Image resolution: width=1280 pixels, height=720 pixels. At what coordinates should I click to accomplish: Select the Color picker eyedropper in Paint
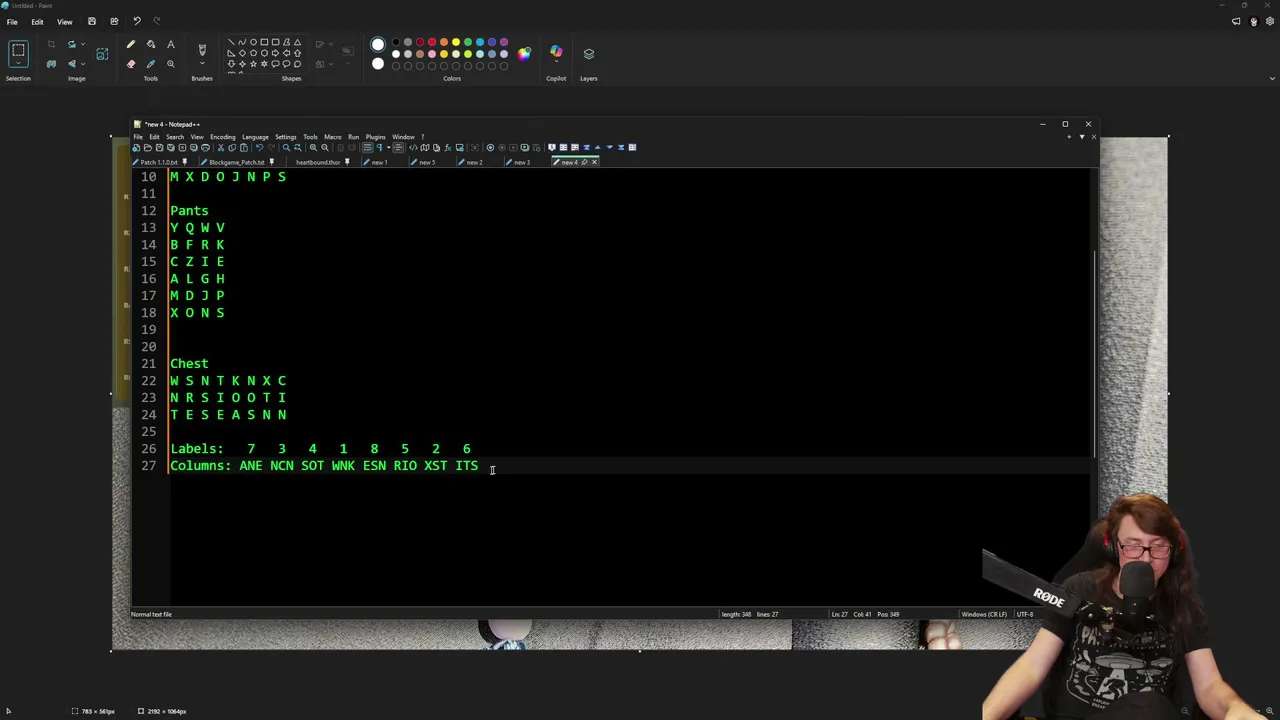click(151, 64)
